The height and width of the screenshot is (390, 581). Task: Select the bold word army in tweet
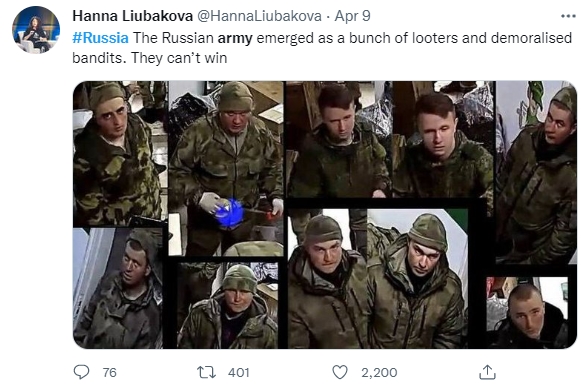point(235,38)
